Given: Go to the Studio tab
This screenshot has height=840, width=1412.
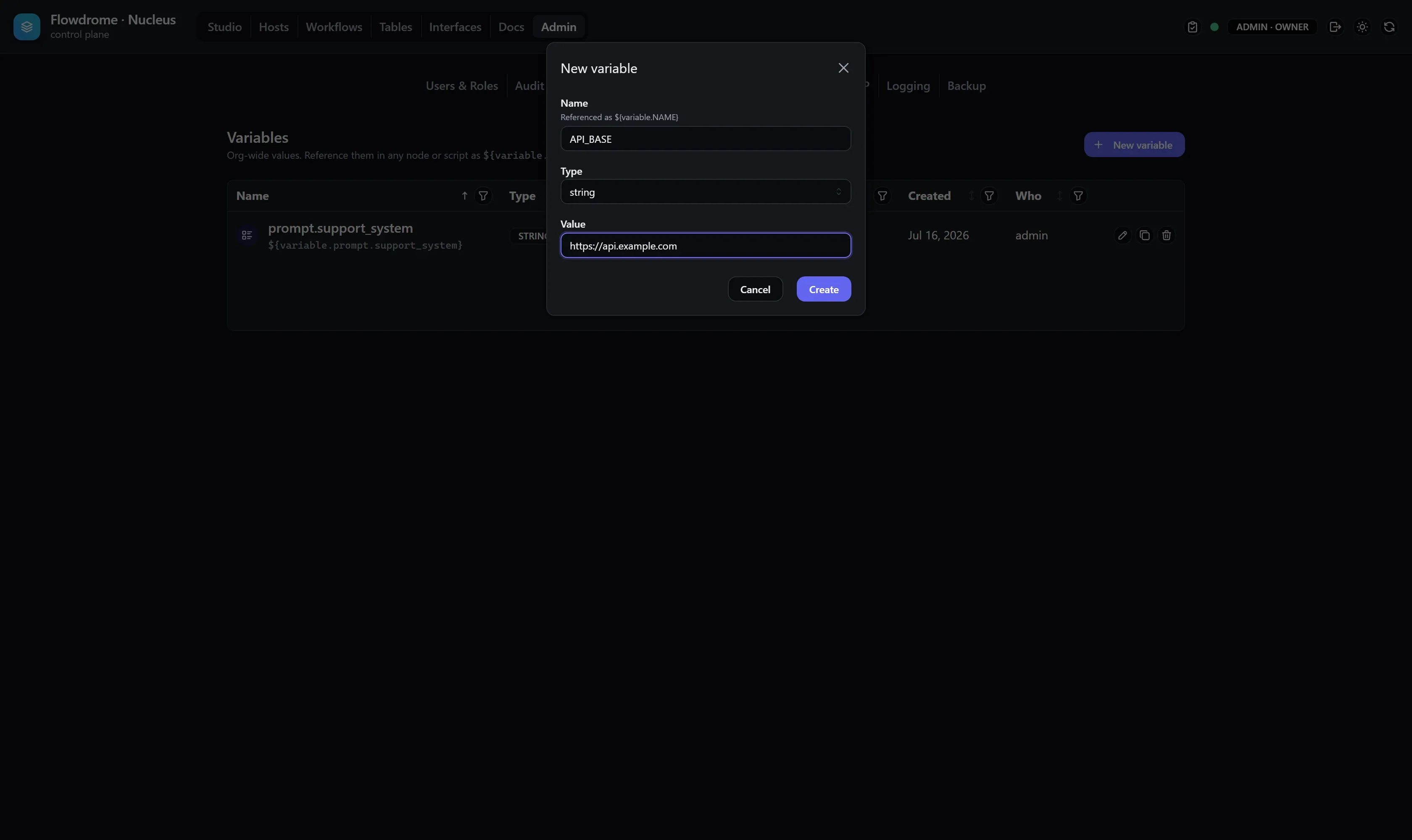Looking at the screenshot, I should click(224, 26).
